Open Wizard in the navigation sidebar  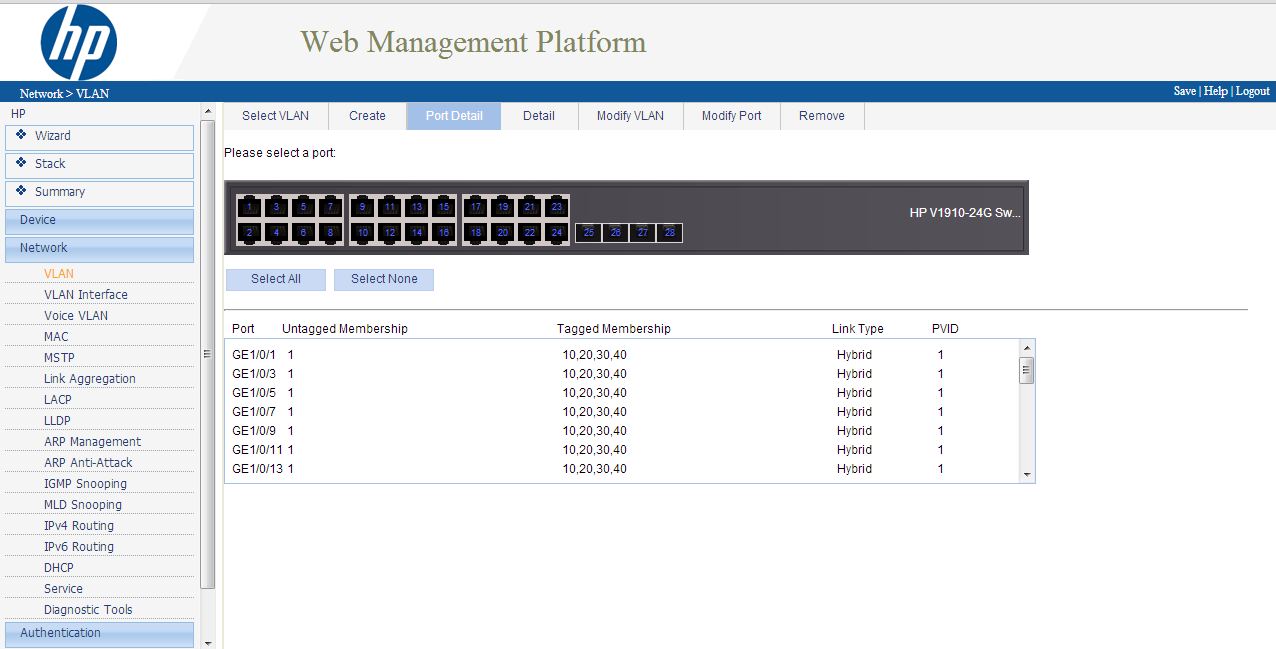pyautogui.click(x=53, y=136)
